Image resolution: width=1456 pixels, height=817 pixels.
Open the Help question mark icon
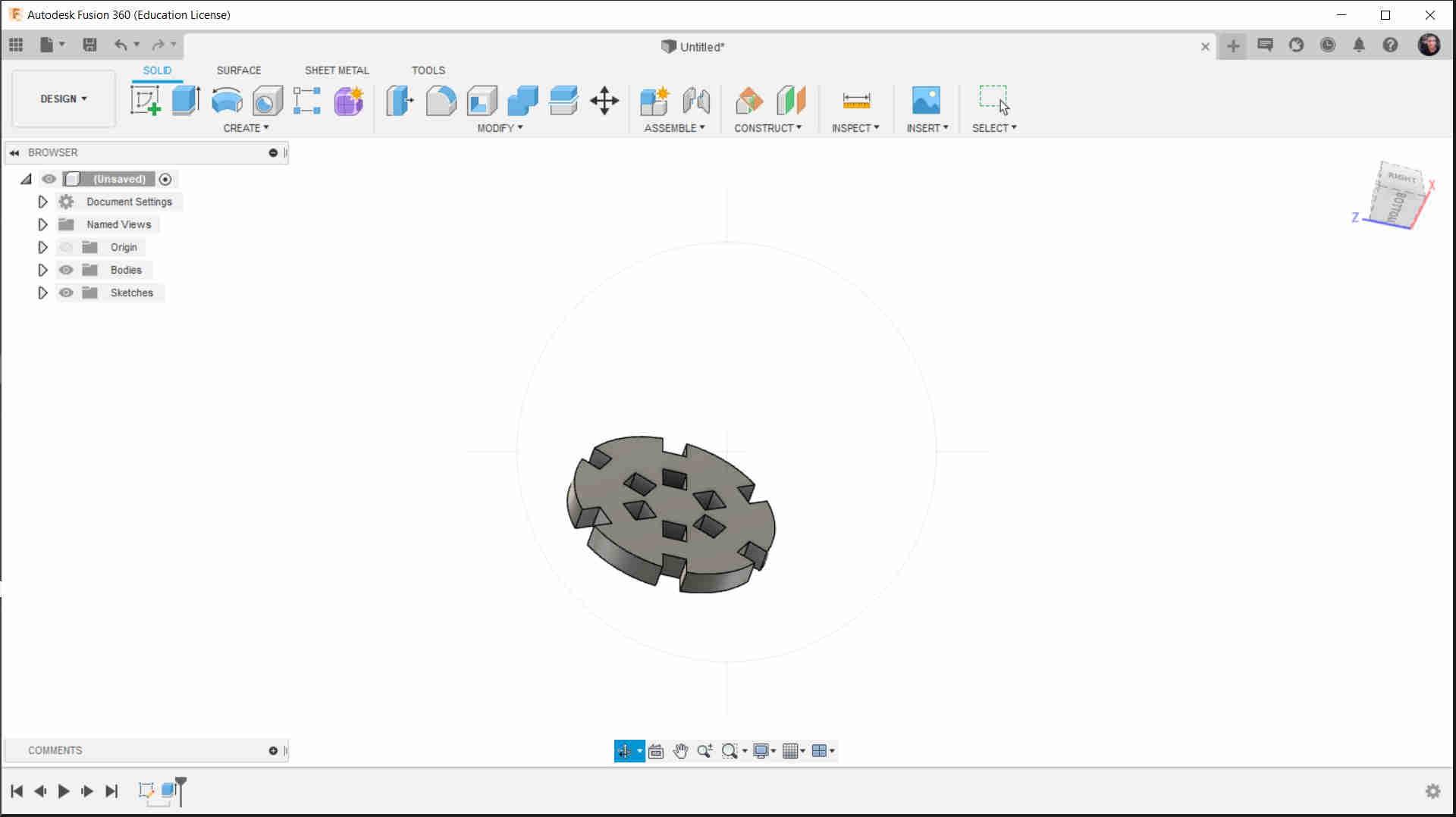click(1390, 45)
